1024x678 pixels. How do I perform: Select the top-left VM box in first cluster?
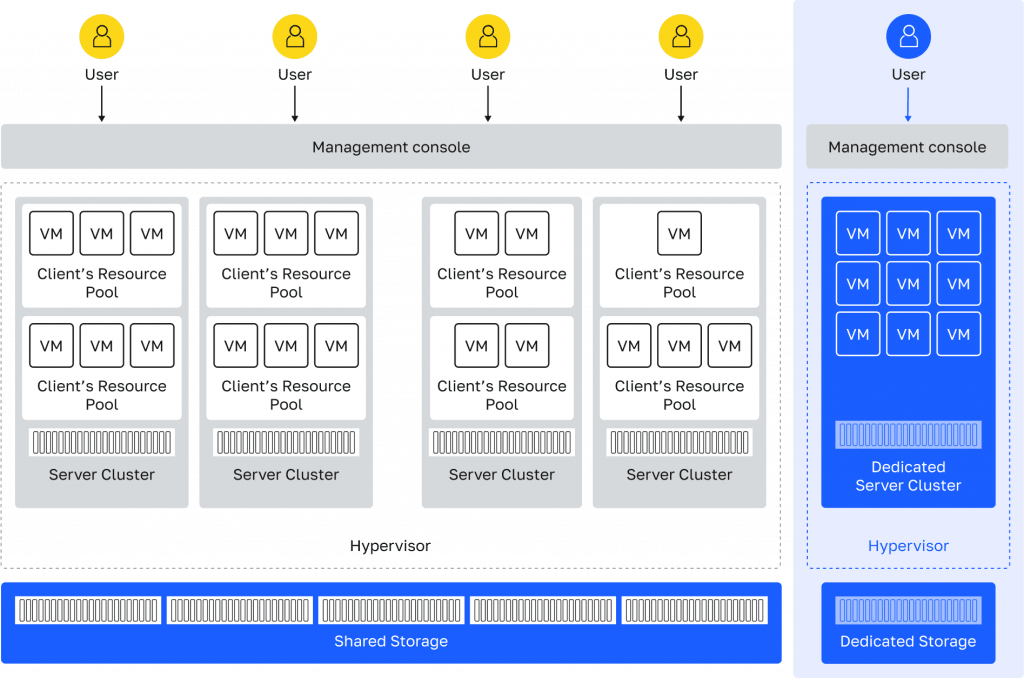51,233
